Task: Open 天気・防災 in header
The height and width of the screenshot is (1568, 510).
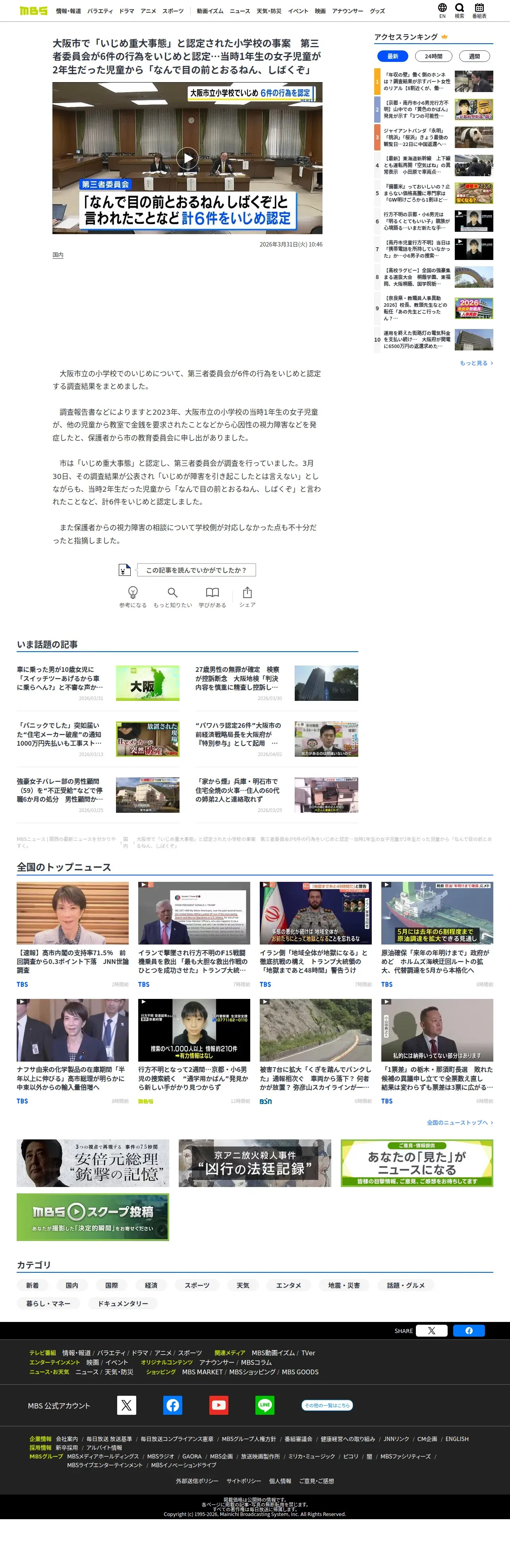Action: tap(269, 11)
